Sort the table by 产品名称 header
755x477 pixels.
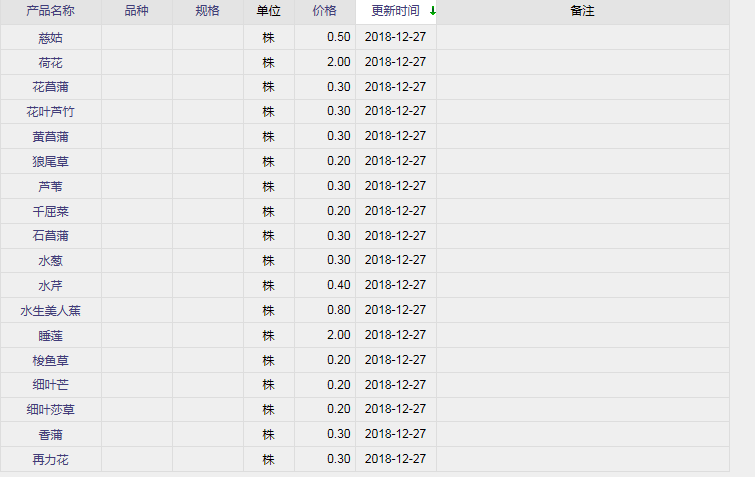point(50,11)
